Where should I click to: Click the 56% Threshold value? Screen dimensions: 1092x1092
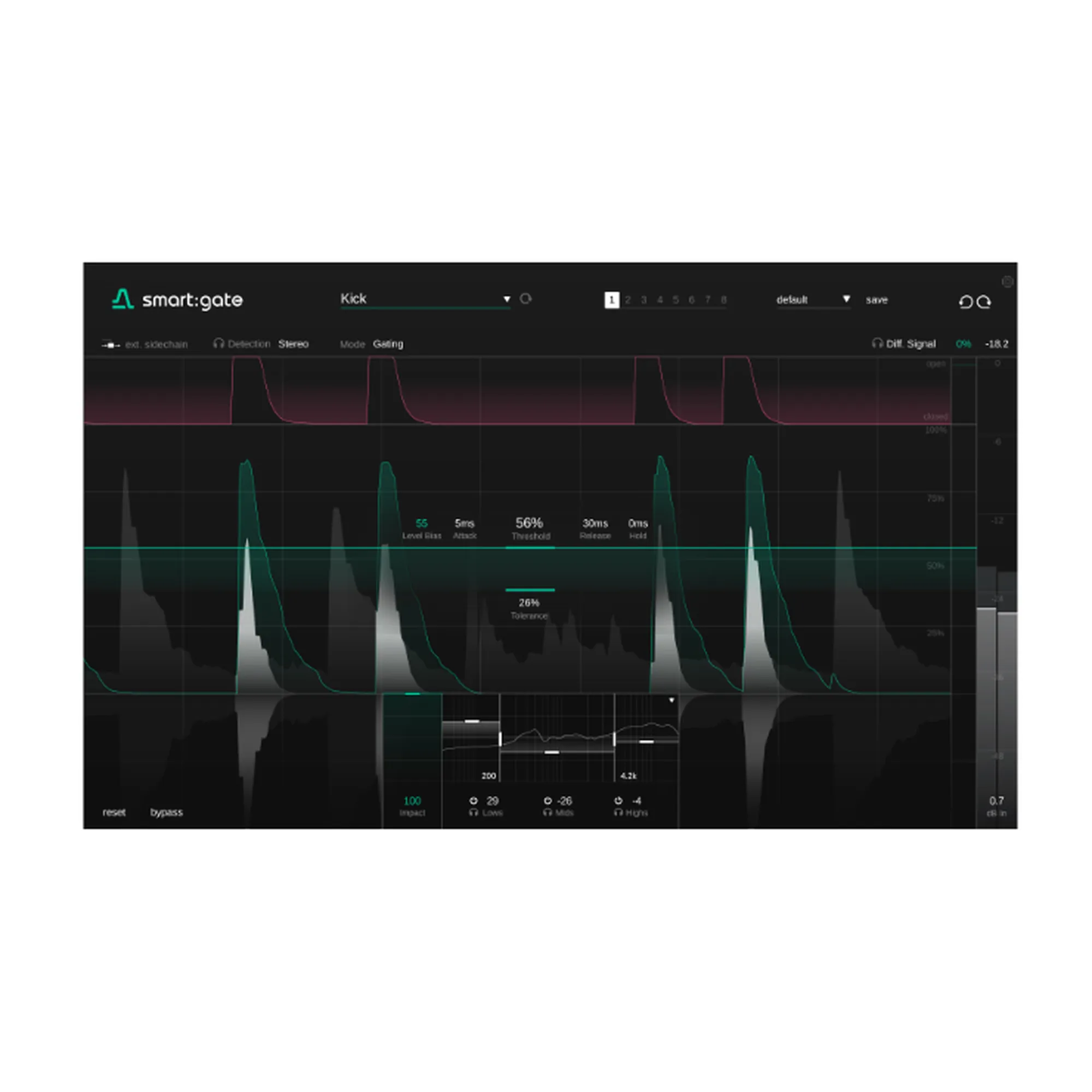(x=530, y=524)
